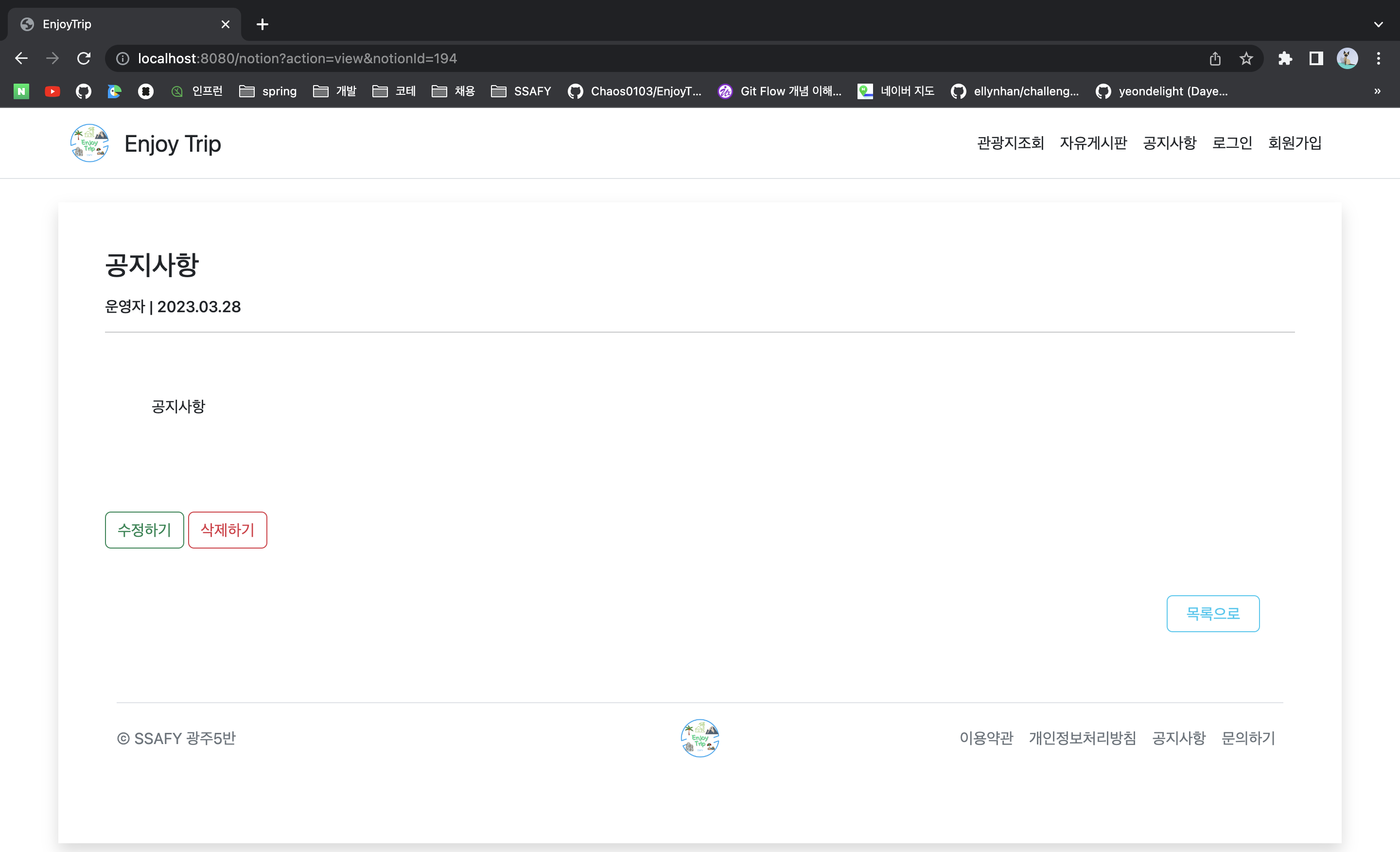Viewport: 1400px width, 852px height.
Task: Return to list with 목록으로 button
Action: (x=1212, y=613)
